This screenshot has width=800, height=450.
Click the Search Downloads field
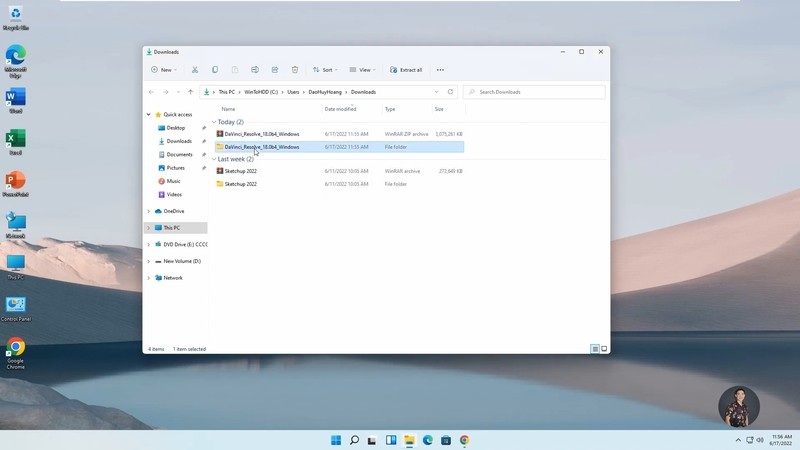click(534, 92)
